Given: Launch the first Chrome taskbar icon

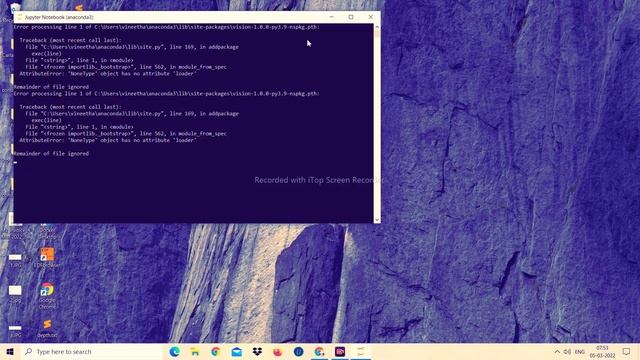Looking at the screenshot, I should [216, 351].
